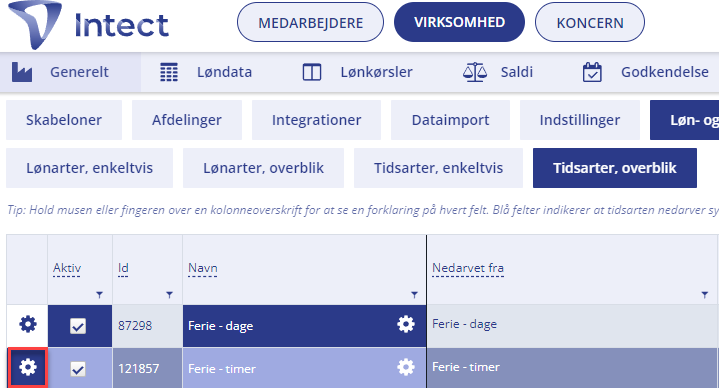This screenshot has height=388, width=719.
Task: Click the Godkendelse calendar icon
Action: pyautogui.click(x=592, y=72)
